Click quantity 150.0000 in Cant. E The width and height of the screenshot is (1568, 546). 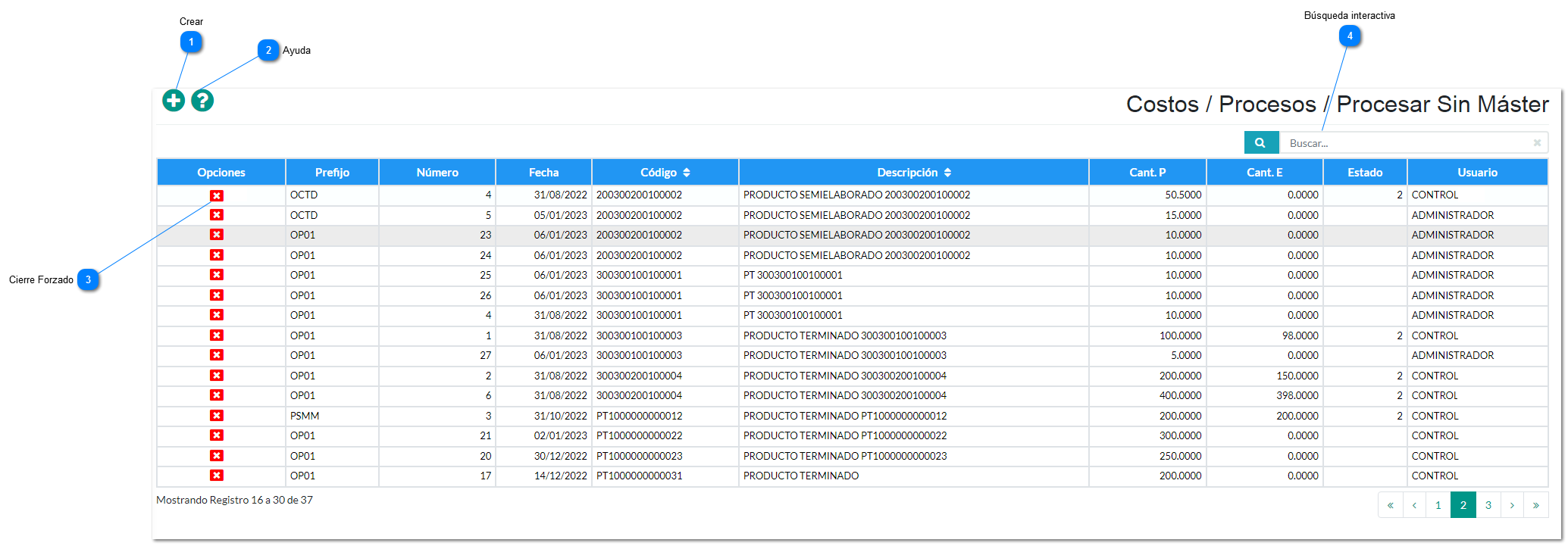[x=1265, y=376]
